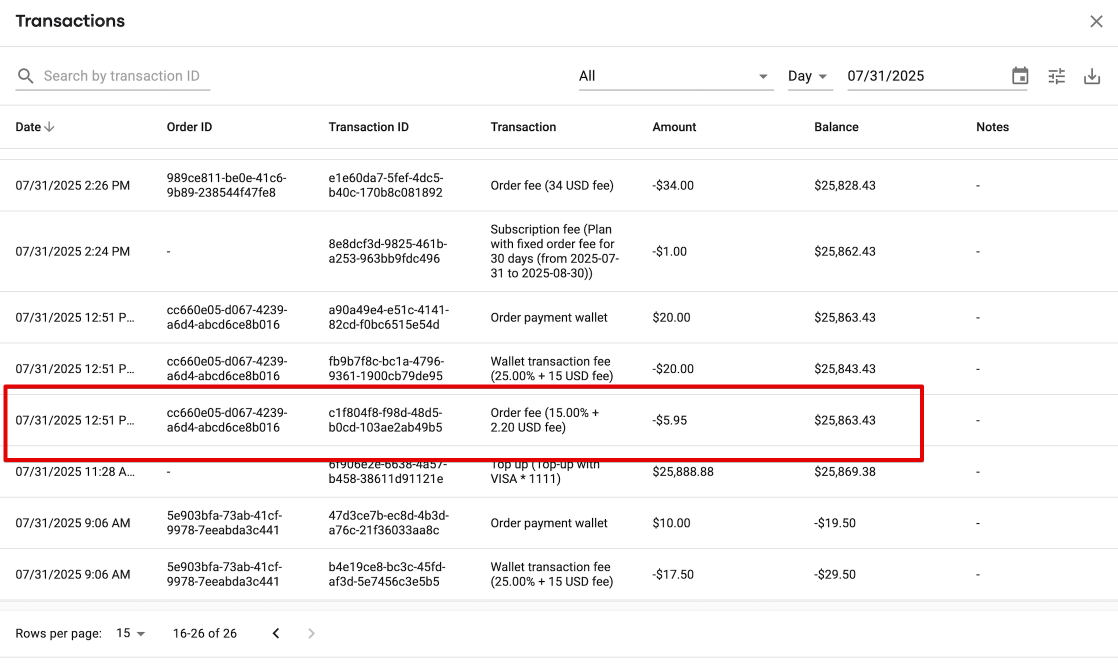Click the Order fee (34 USD fee) cell

click(x=552, y=185)
